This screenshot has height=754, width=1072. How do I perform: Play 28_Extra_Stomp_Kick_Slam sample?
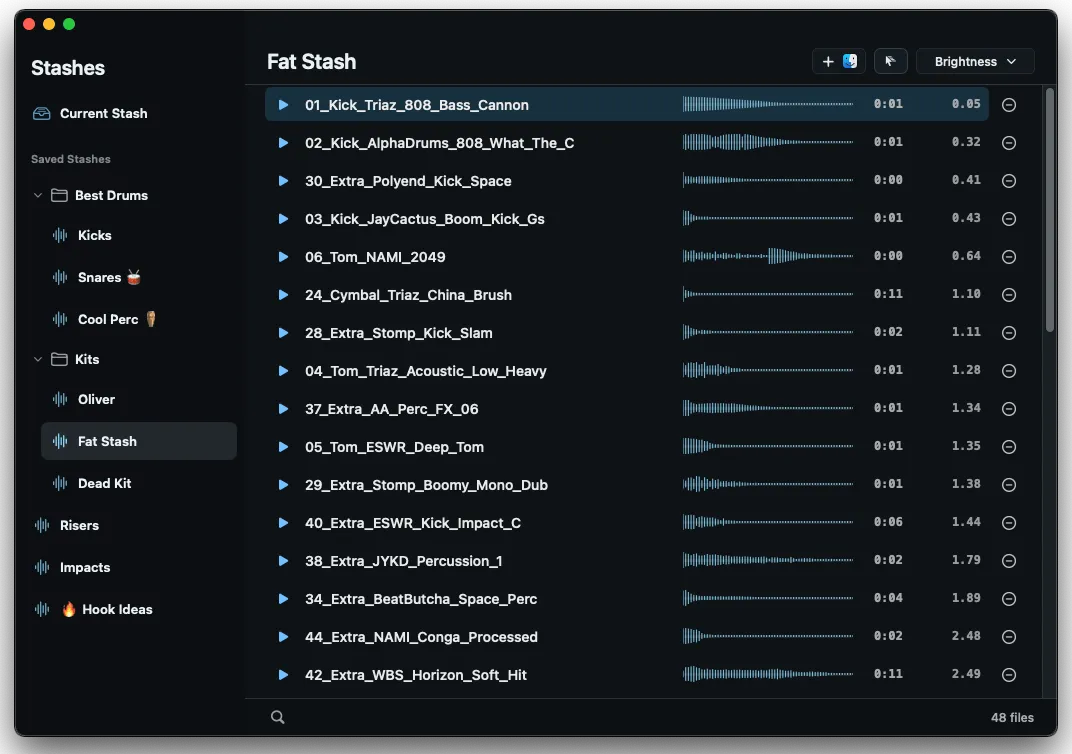coord(283,333)
